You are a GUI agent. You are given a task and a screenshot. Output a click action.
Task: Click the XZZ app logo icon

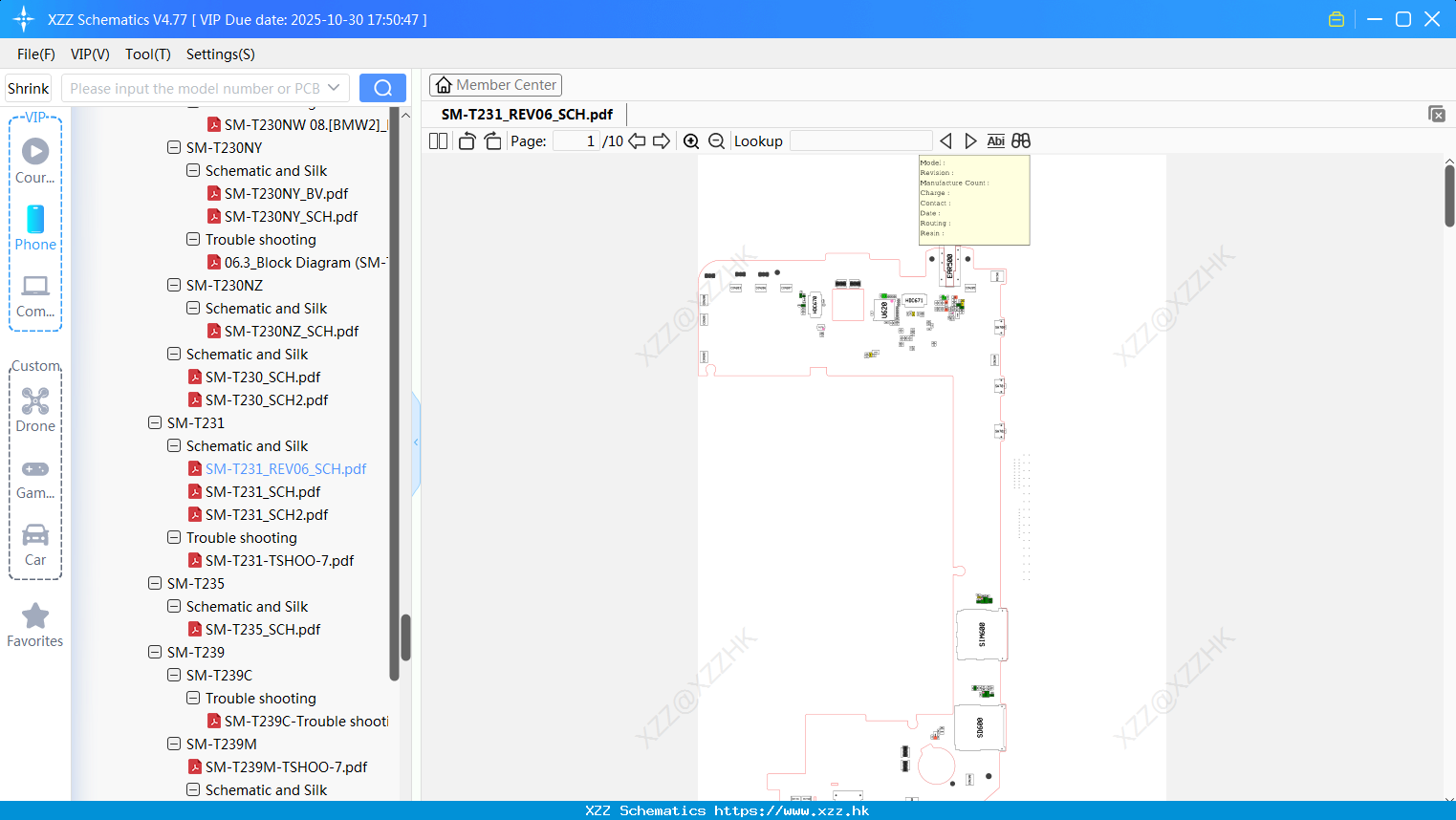click(x=24, y=19)
